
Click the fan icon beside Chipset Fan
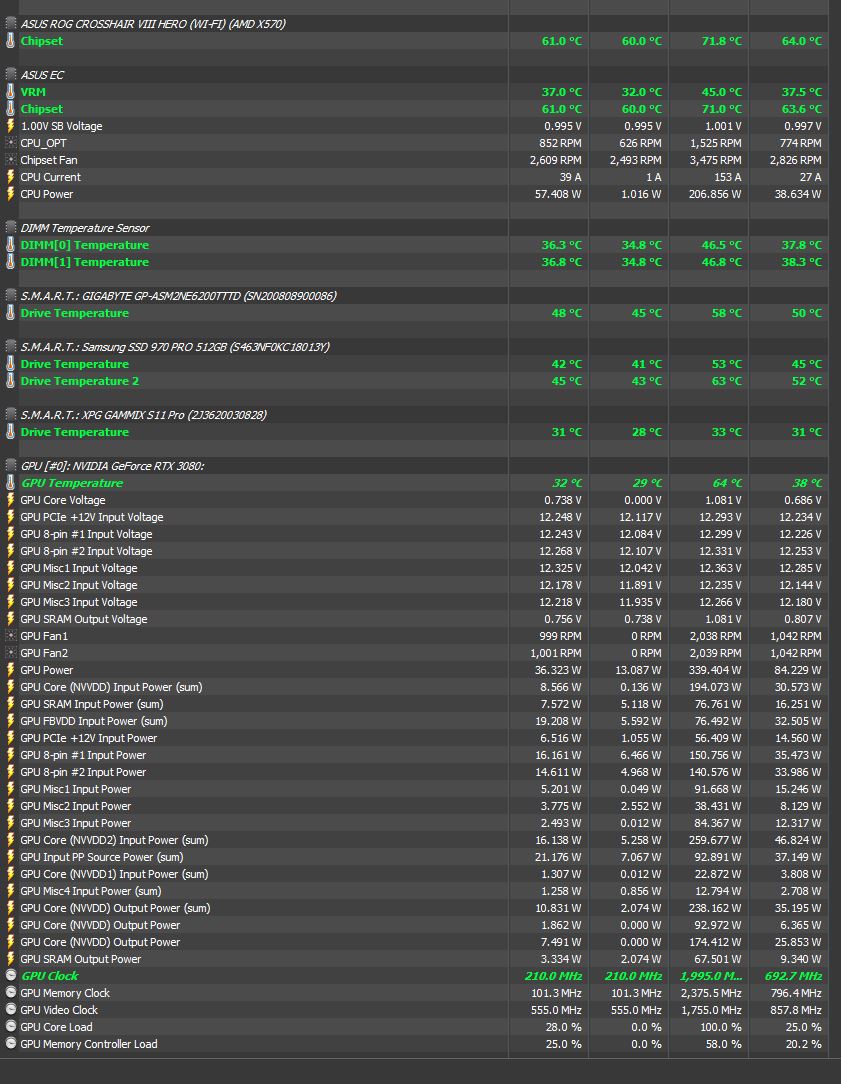(10, 160)
